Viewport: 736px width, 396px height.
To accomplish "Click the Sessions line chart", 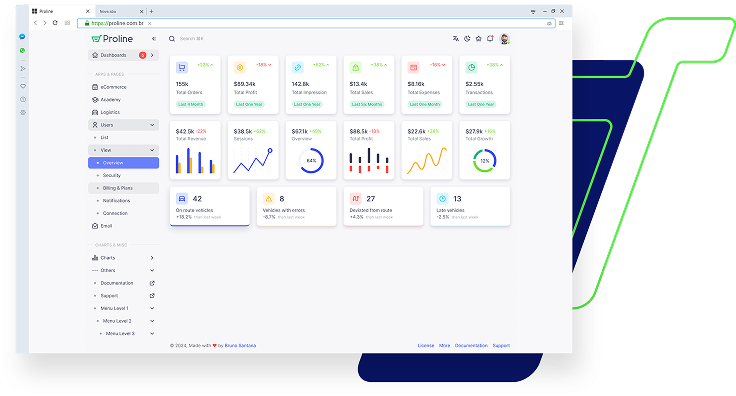I will click(253, 160).
